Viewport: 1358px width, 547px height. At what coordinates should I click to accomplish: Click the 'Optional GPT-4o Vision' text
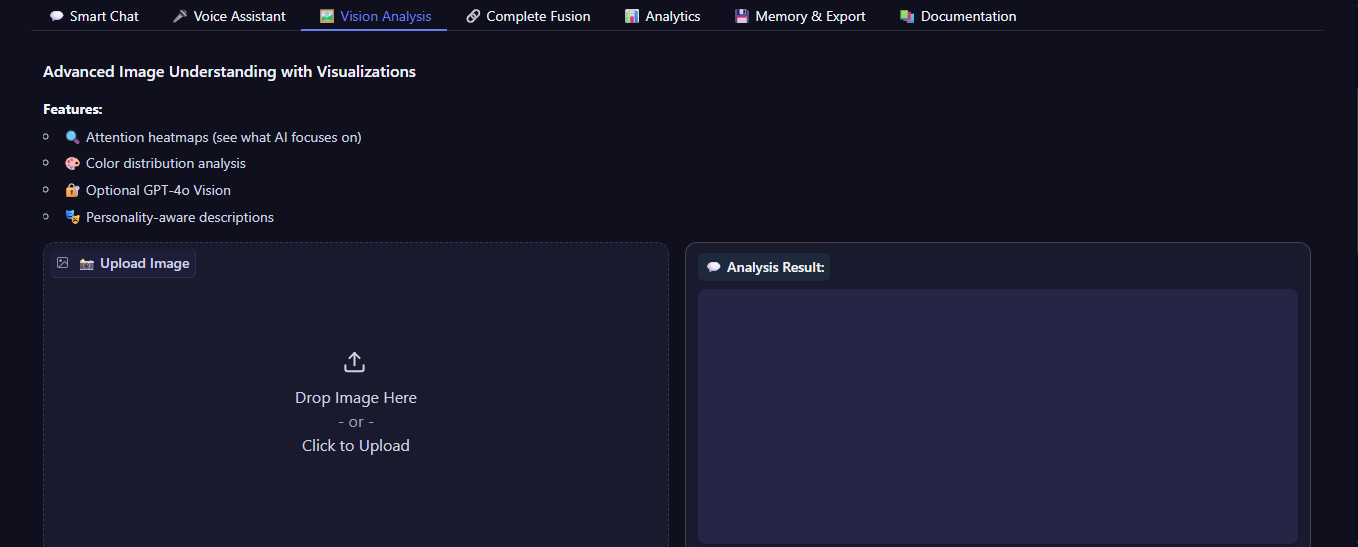[x=158, y=190]
